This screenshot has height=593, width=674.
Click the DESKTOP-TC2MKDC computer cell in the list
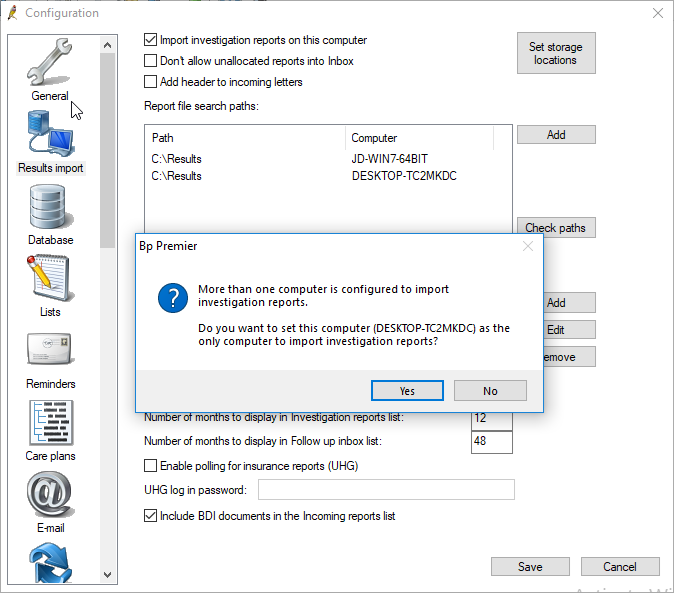[404, 176]
